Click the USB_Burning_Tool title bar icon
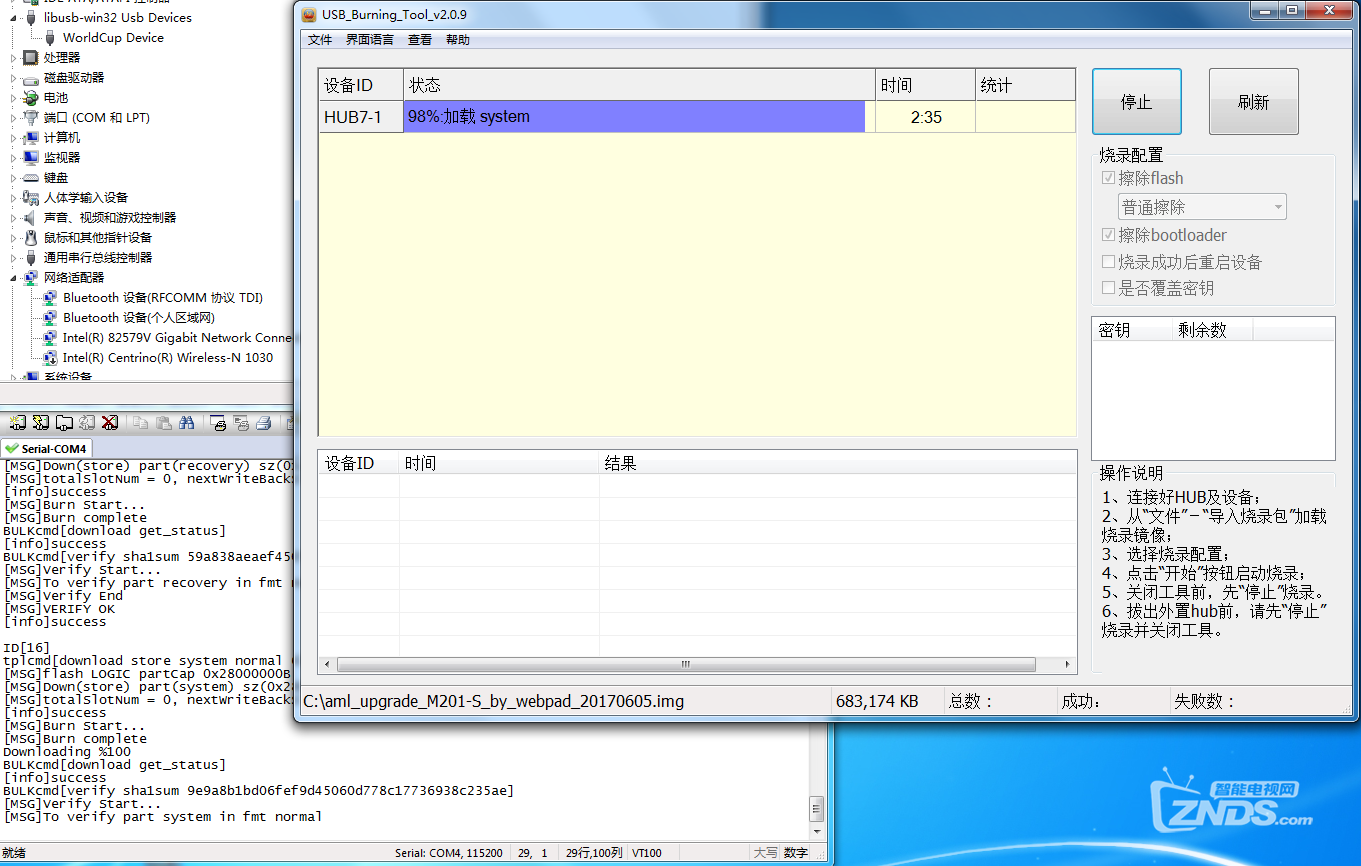The width and height of the screenshot is (1361, 866). pyautogui.click(x=310, y=14)
